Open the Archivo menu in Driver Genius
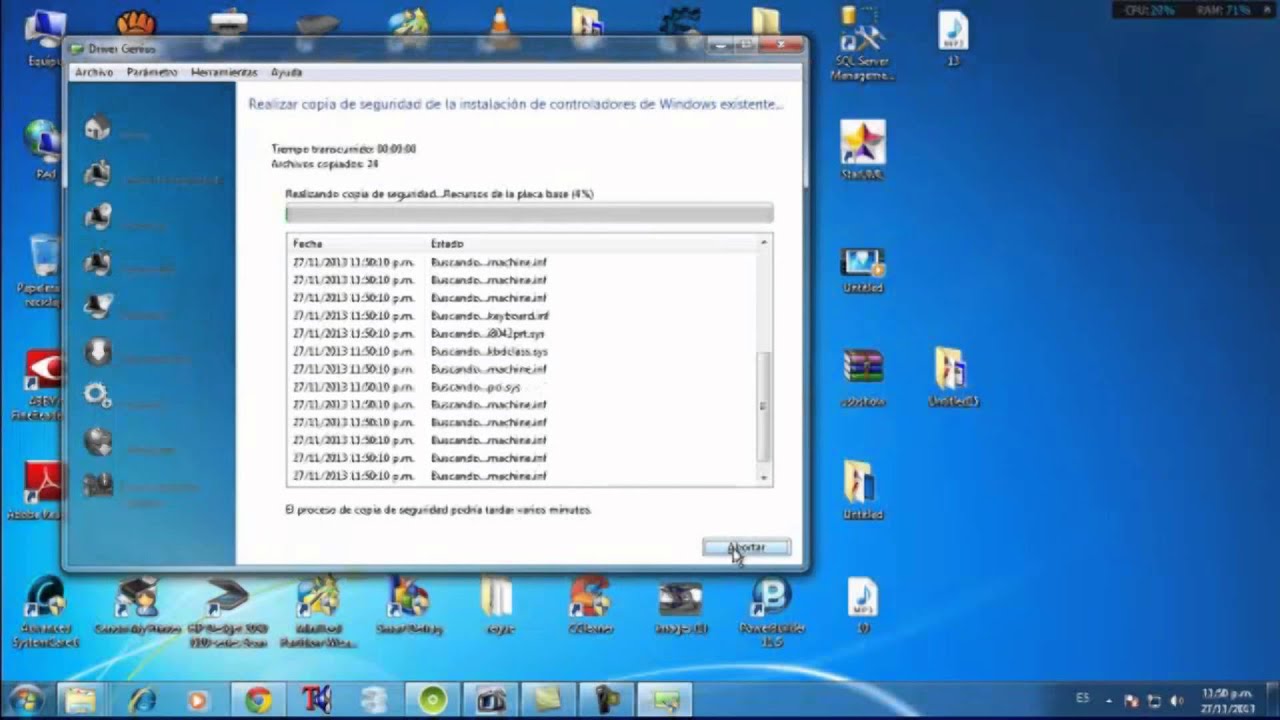Screen dimensions: 1280x720 tap(94, 73)
